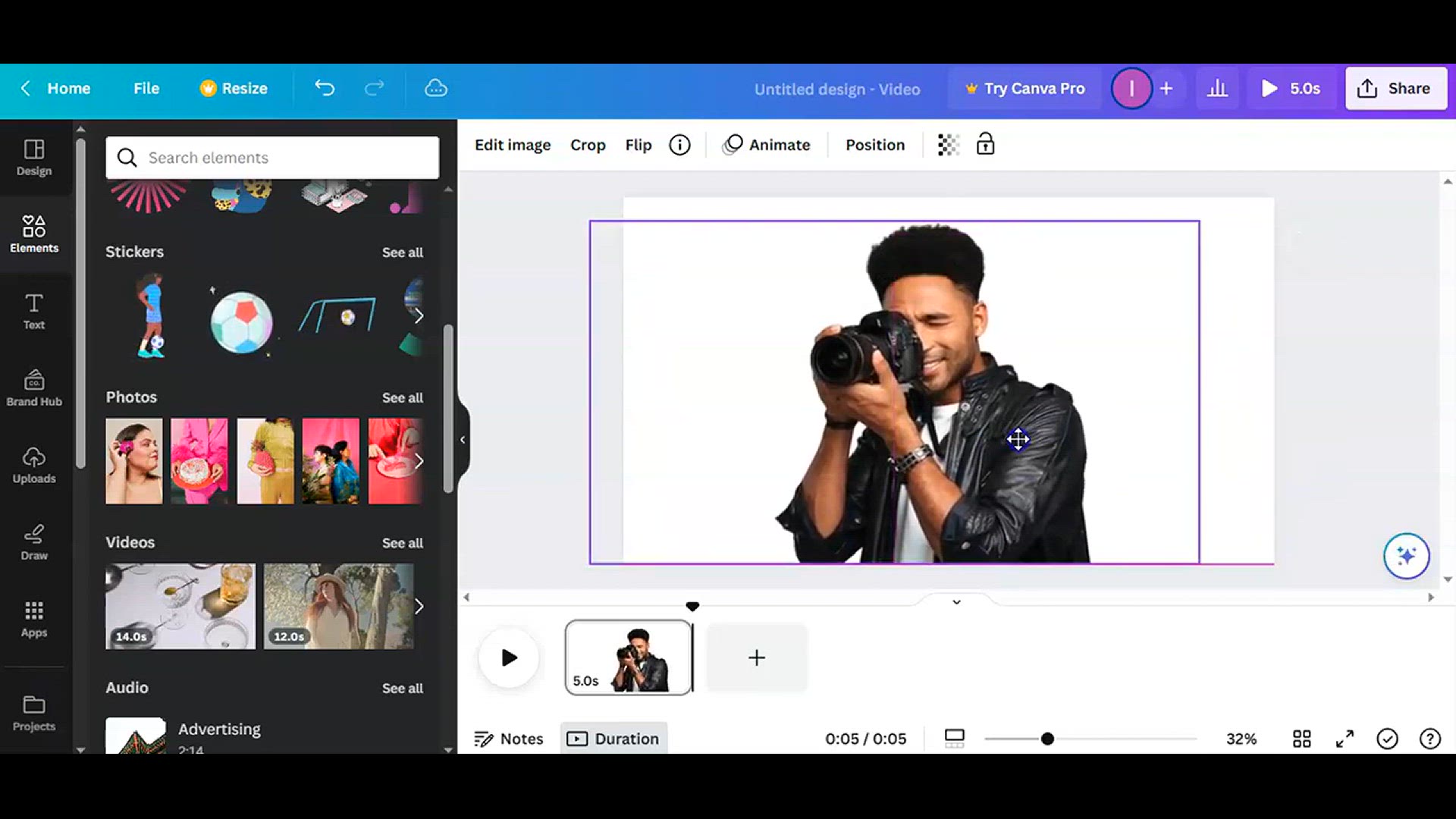Screen dimensions: 1456x819
Task: Open the Canva Assistant sparkle button
Action: [x=1406, y=556]
